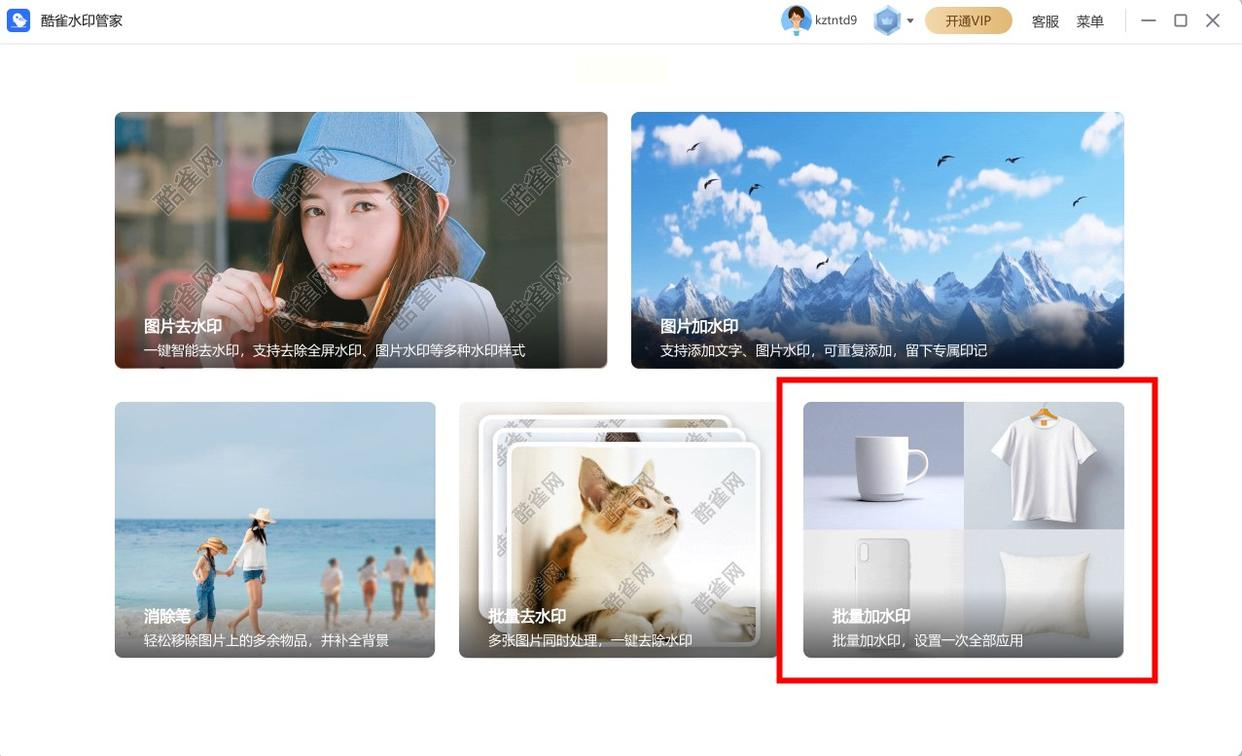Viewport: 1242px width, 756px height.
Task: Maximize the application window
Action: tap(1180, 20)
